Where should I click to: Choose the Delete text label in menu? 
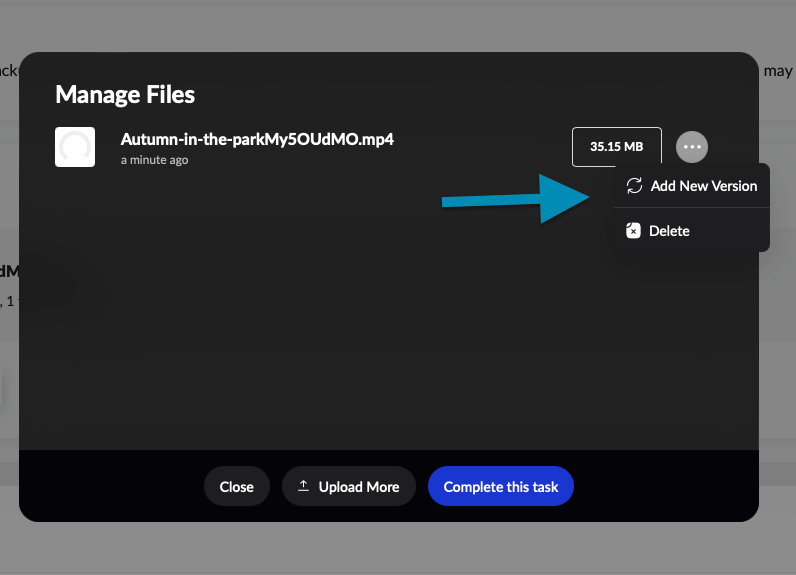(x=669, y=231)
